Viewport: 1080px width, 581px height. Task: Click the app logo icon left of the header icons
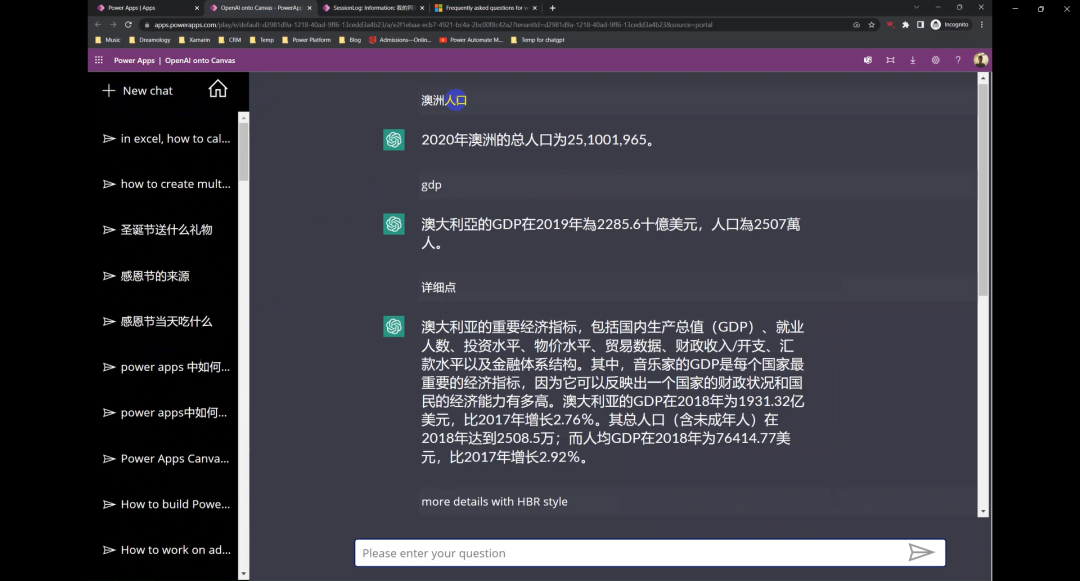pos(866,60)
